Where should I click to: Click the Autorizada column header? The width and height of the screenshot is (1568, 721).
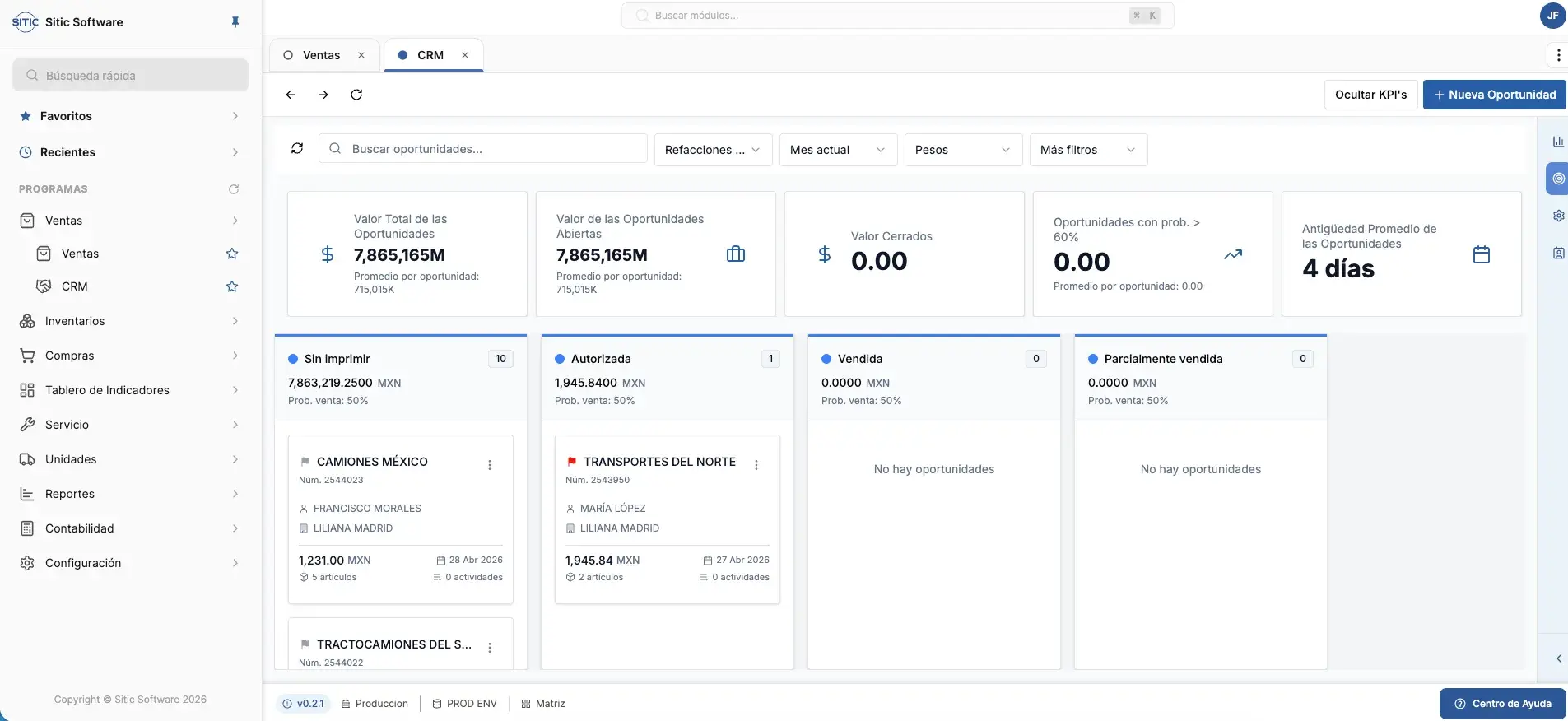point(667,379)
